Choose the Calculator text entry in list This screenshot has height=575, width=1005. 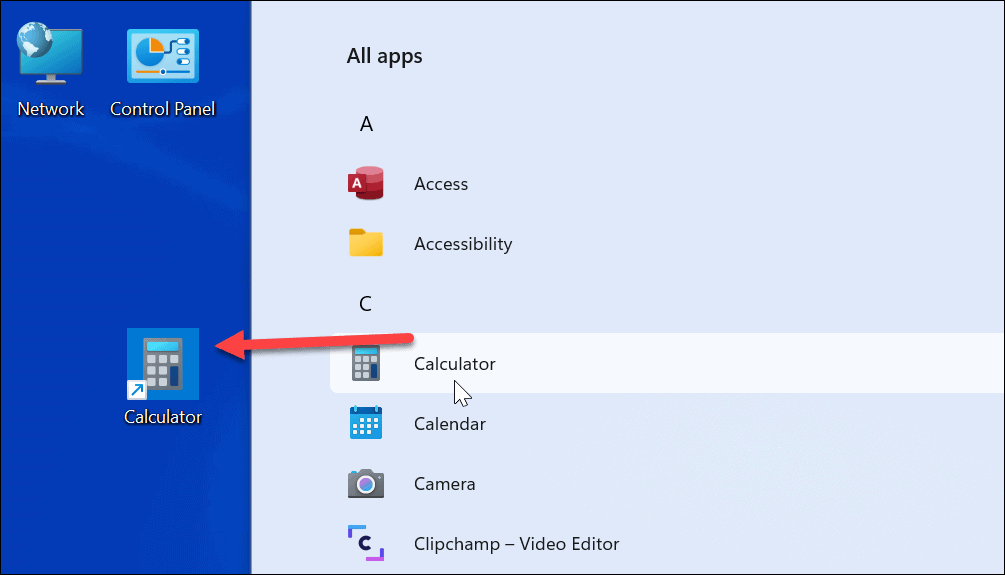tap(454, 364)
